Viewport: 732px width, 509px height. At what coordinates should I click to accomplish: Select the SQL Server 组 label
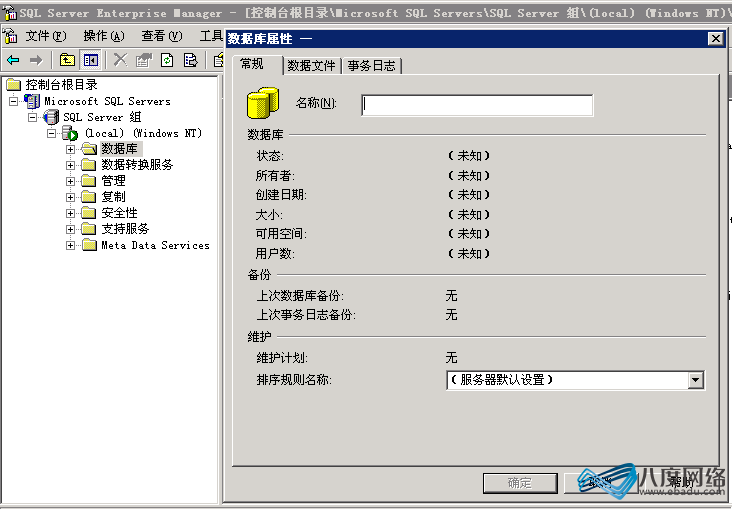click(x=102, y=117)
